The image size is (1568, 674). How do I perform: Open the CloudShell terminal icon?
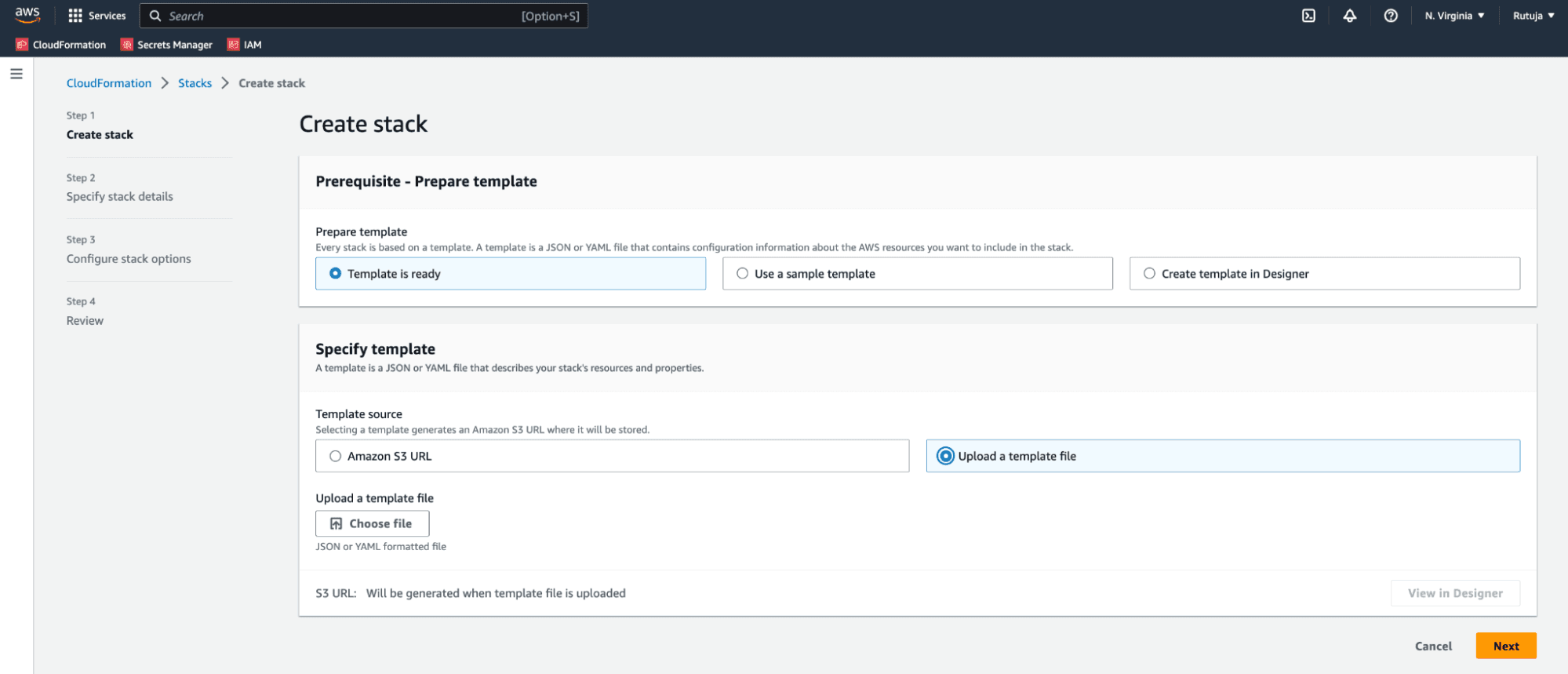coord(1308,16)
